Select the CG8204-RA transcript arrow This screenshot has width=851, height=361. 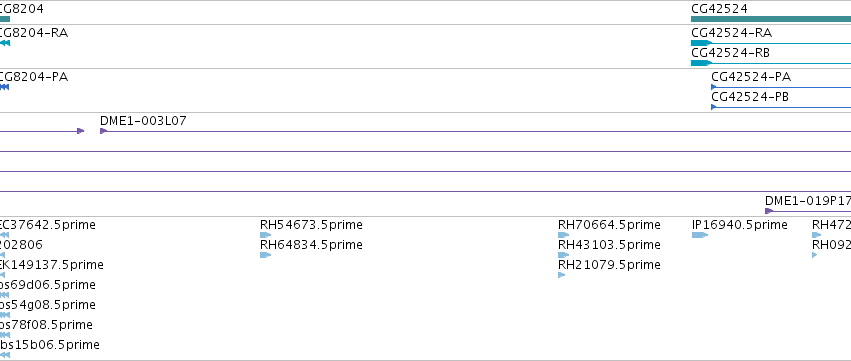[5, 43]
